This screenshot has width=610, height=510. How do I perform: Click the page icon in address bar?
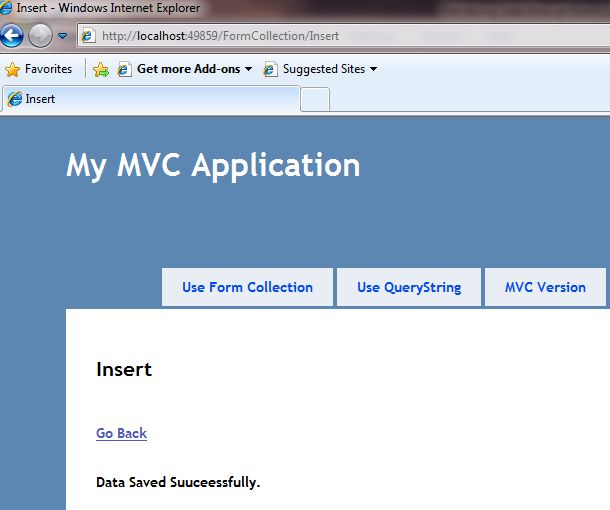tap(88, 36)
